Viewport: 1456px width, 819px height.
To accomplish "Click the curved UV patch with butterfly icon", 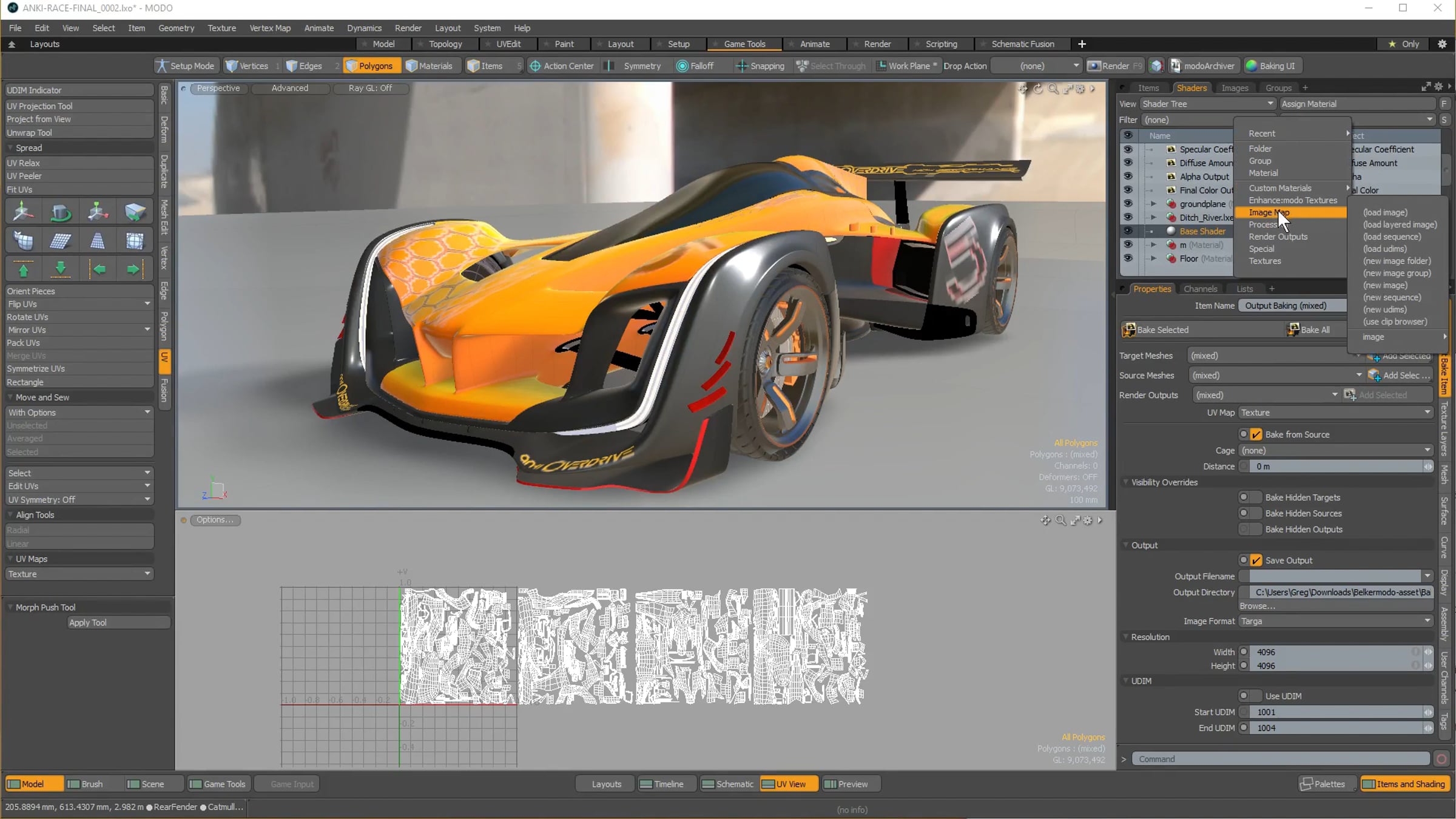I will (x=23, y=241).
